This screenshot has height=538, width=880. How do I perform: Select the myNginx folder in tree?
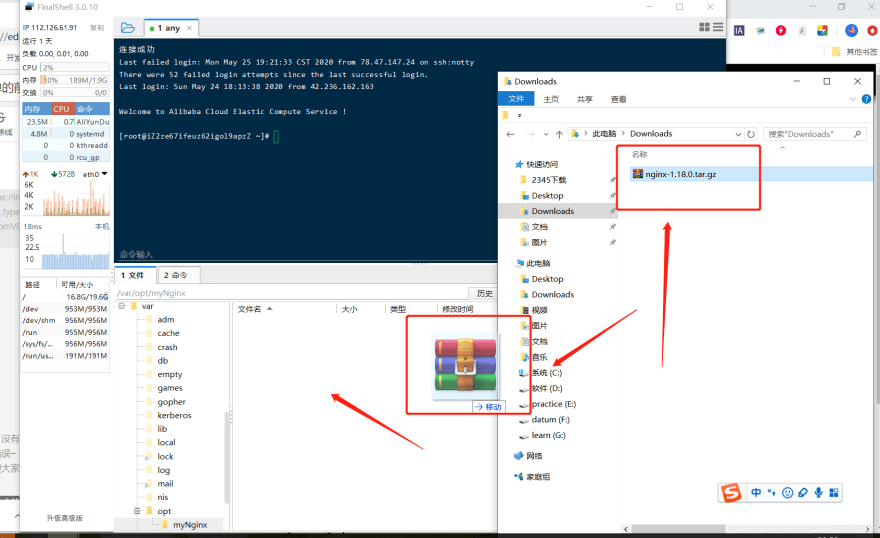click(190, 525)
